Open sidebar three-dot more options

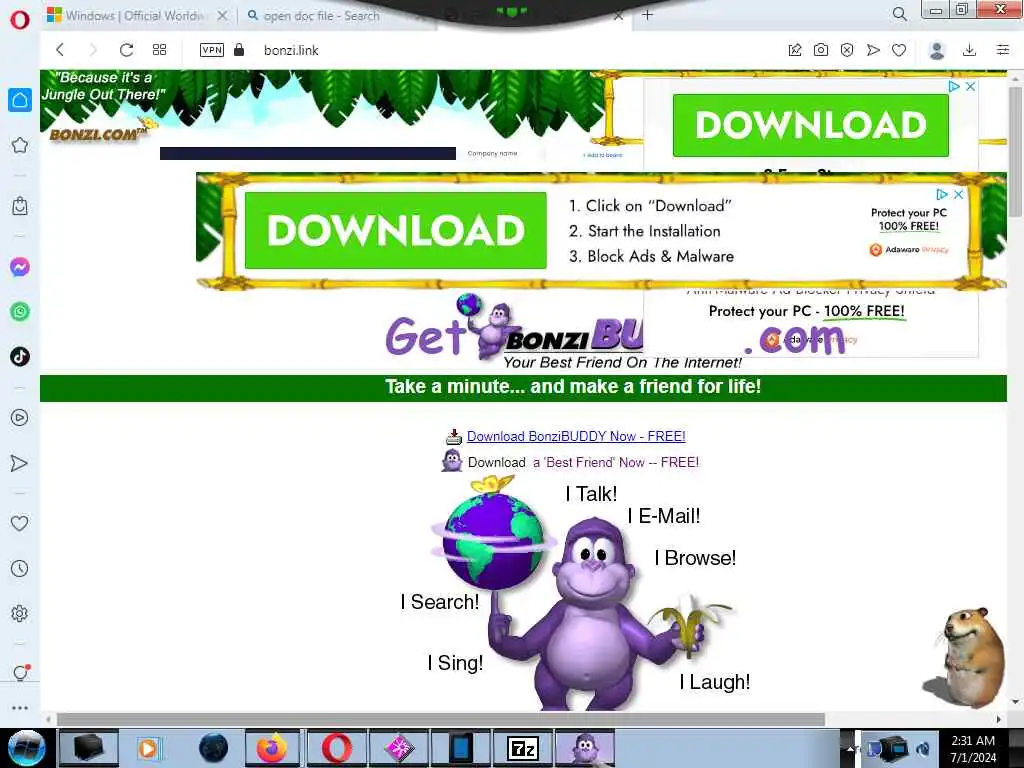click(20, 708)
